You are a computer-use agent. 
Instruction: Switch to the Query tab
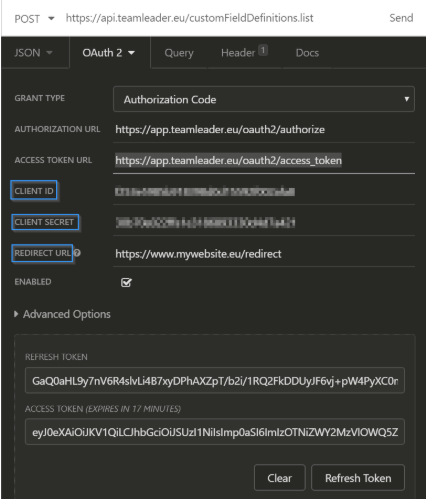click(x=179, y=53)
